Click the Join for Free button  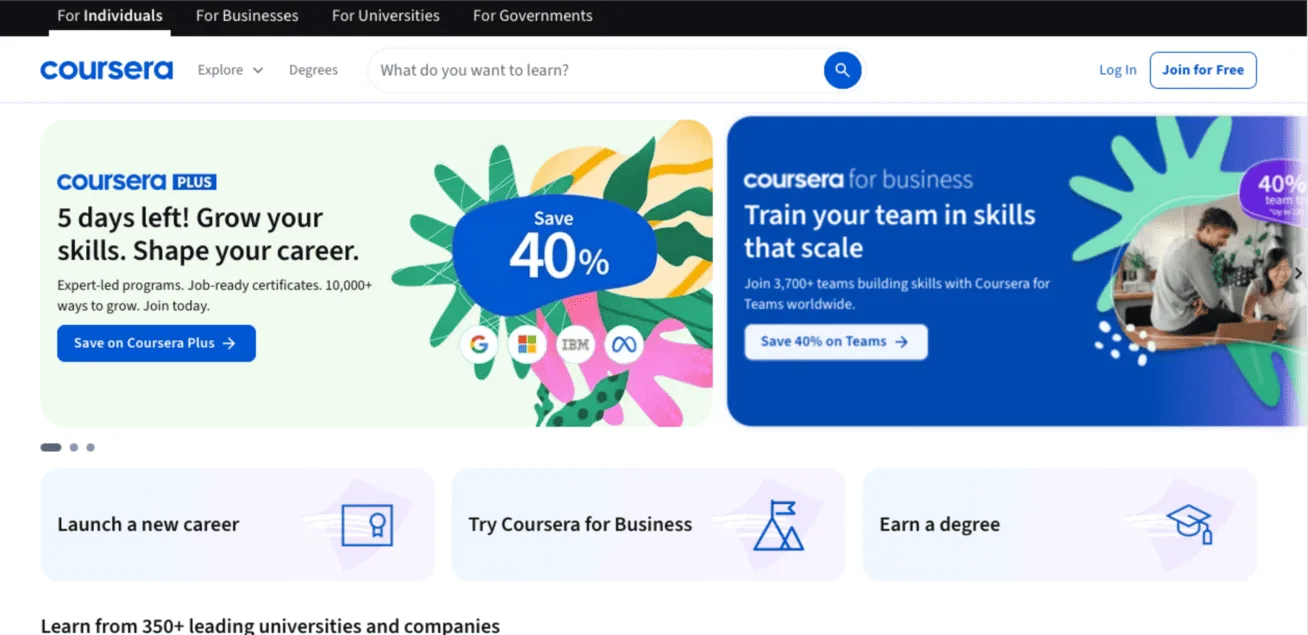coord(1203,70)
